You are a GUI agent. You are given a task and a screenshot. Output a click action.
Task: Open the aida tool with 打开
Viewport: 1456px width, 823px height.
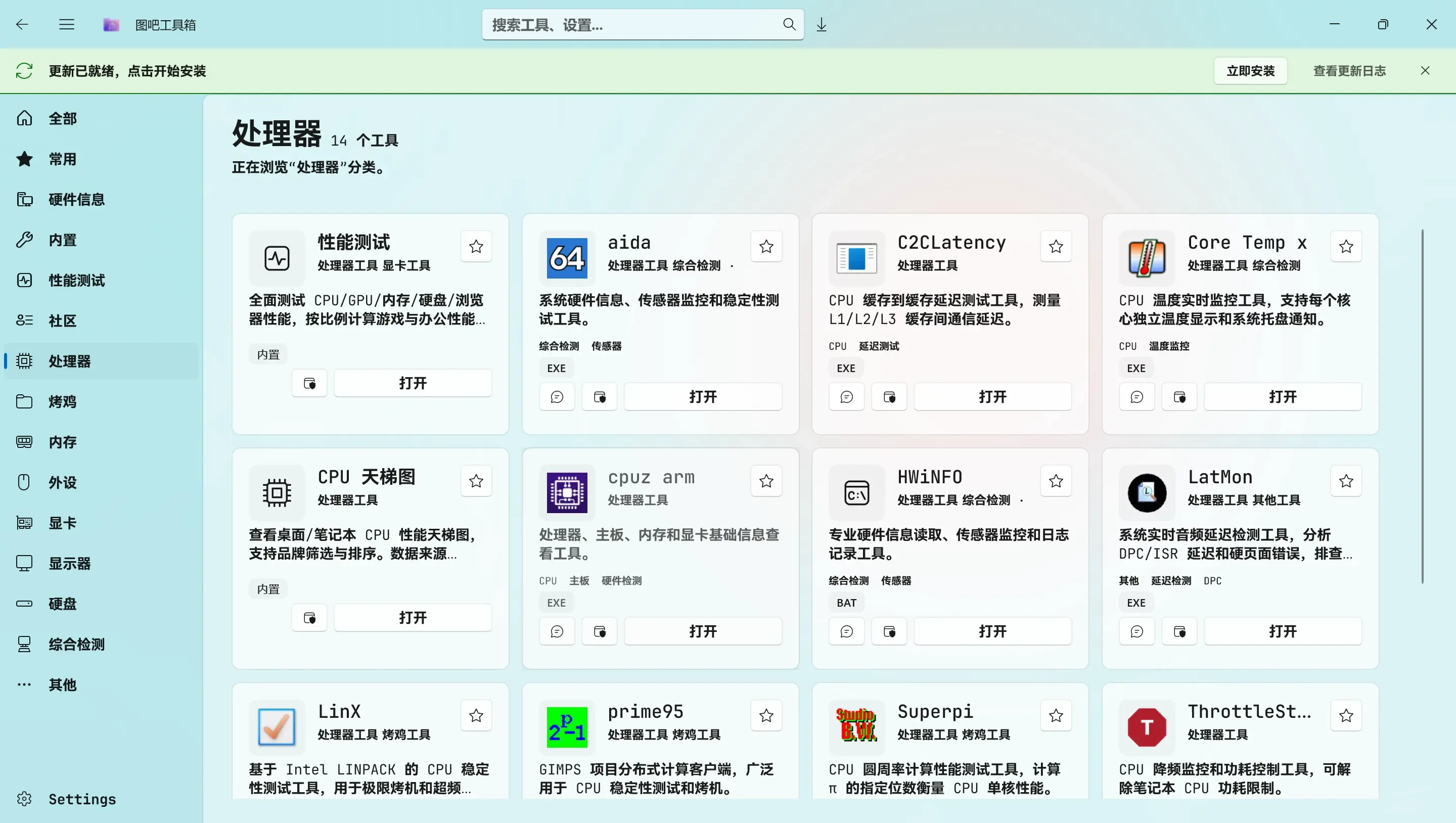[703, 397]
